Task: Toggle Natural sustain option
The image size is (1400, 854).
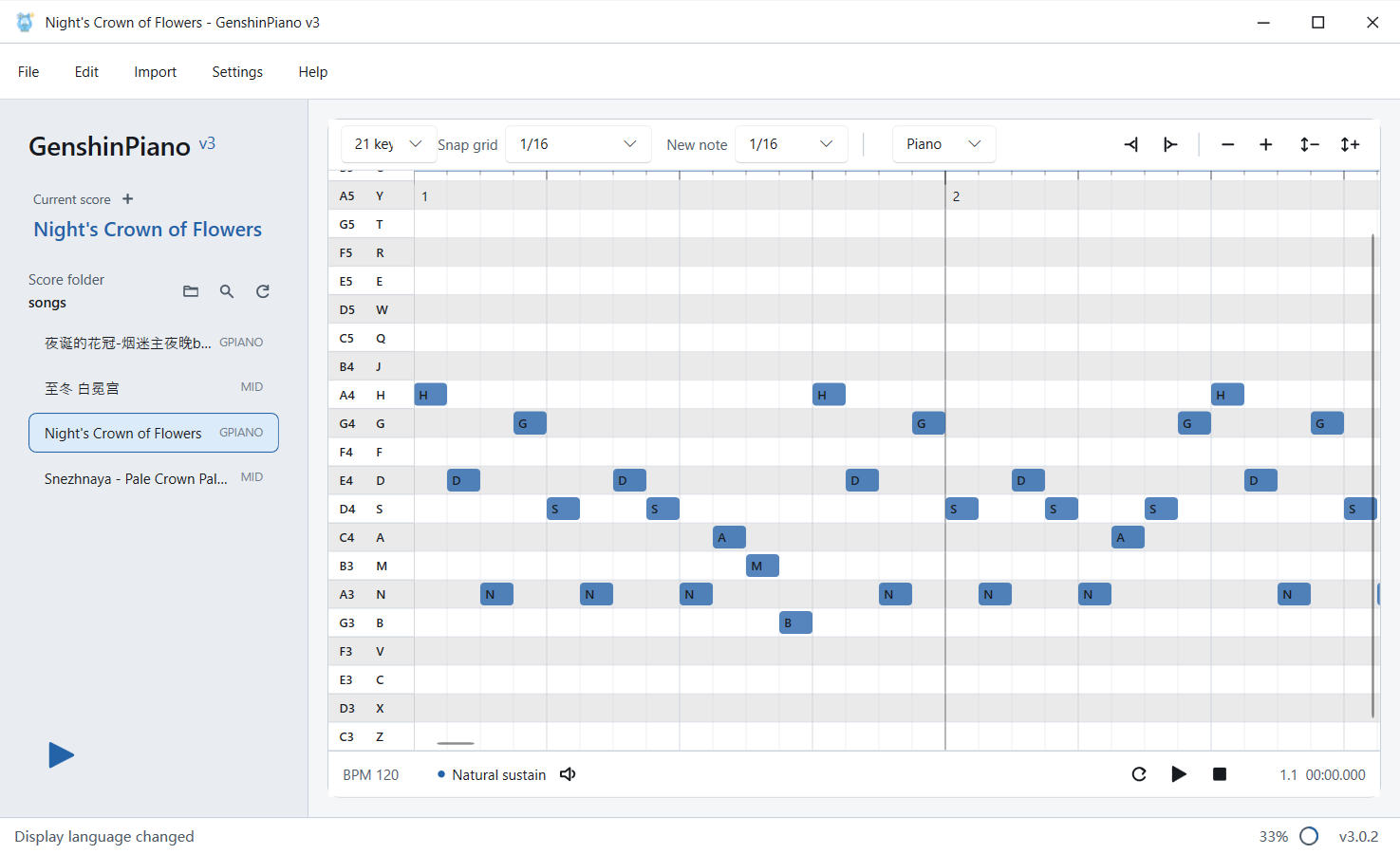Action: point(492,775)
